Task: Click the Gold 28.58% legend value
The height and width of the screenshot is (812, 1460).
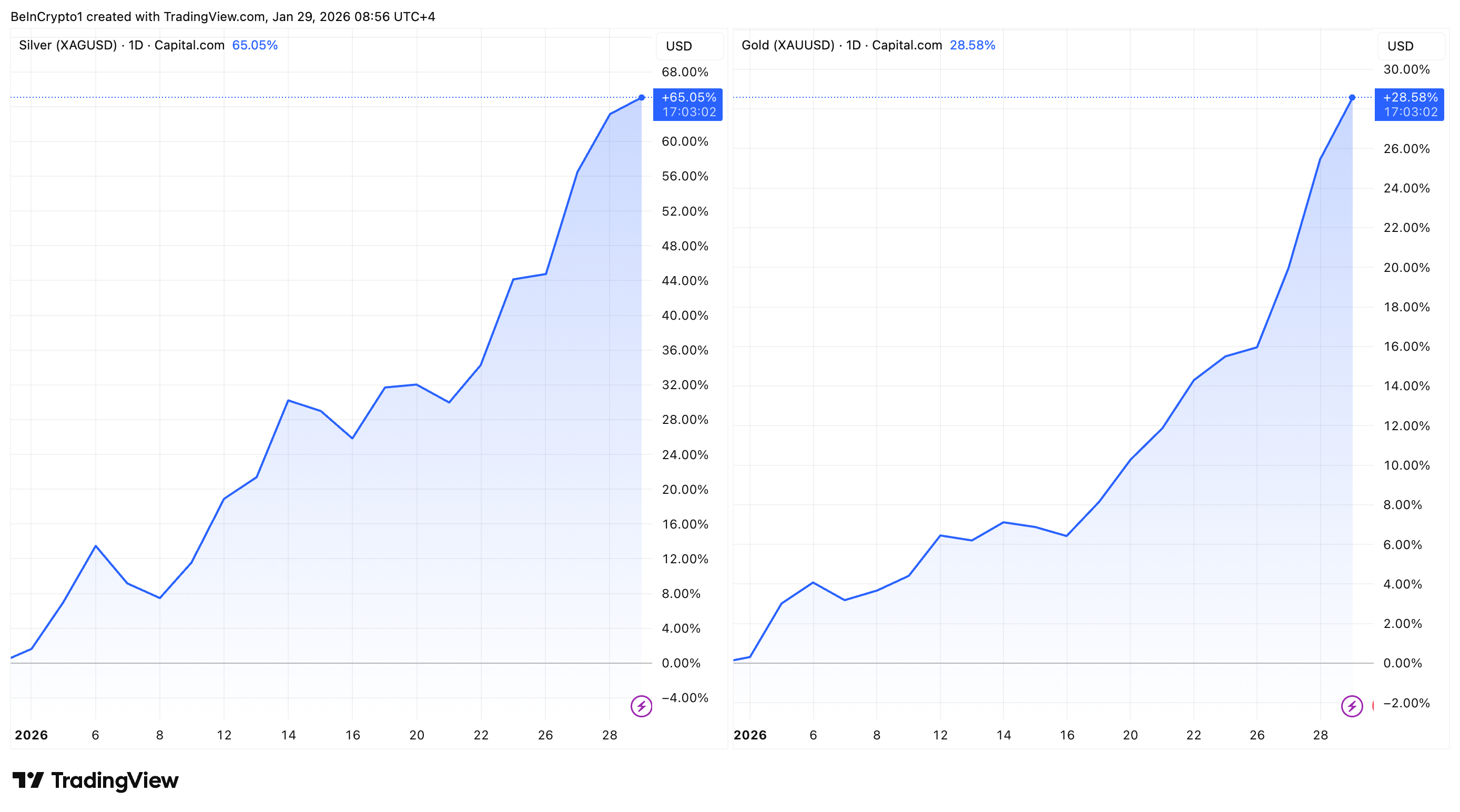Action: click(972, 45)
